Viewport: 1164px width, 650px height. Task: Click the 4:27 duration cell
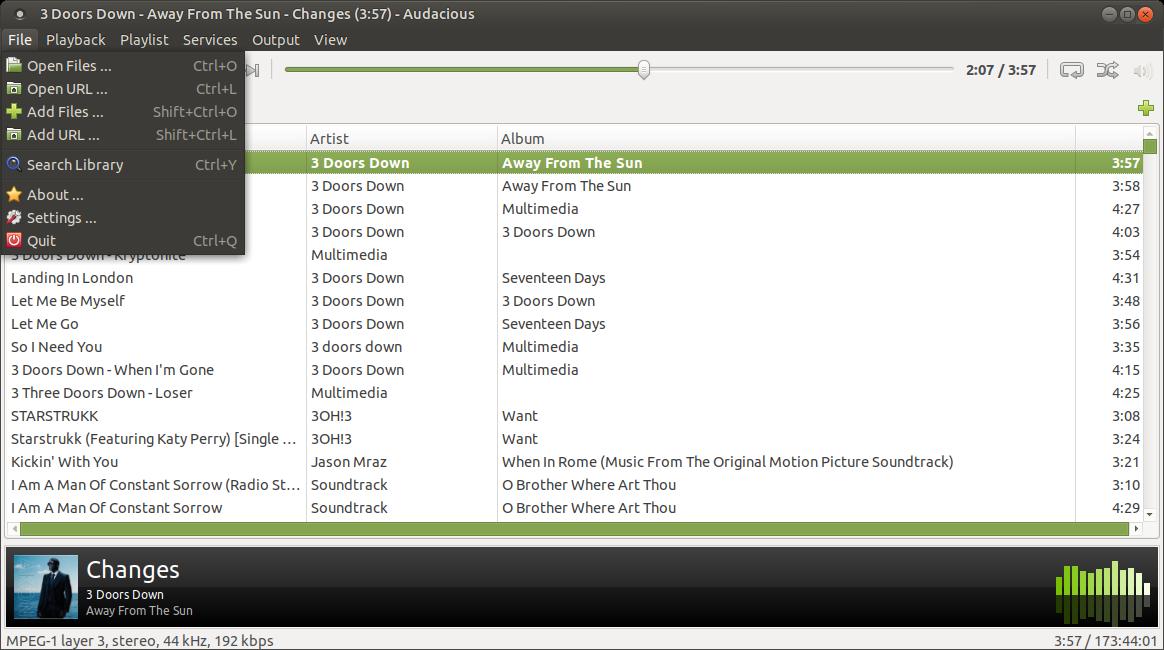click(x=1125, y=209)
